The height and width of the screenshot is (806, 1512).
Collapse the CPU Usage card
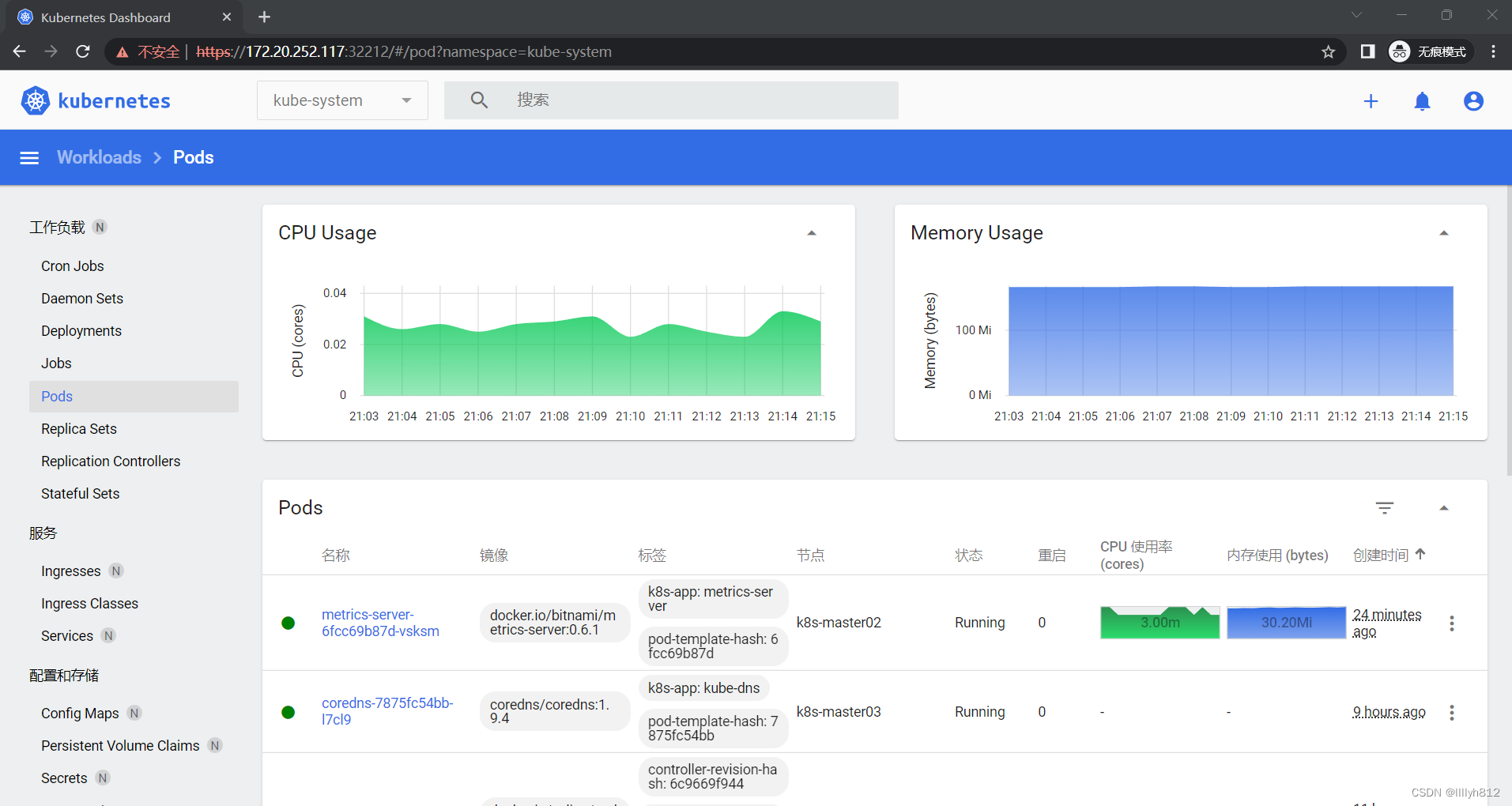812,233
